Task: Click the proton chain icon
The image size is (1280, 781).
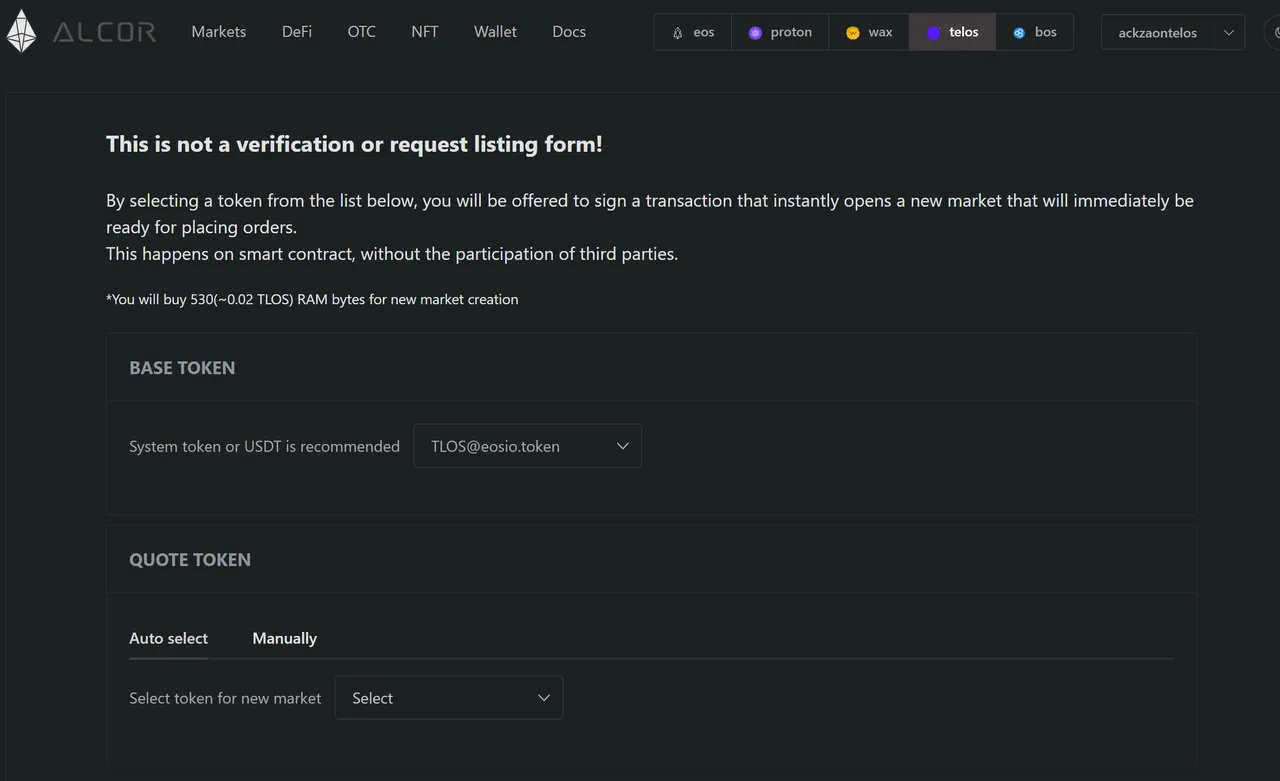Action: pyautogui.click(x=755, y=33)
